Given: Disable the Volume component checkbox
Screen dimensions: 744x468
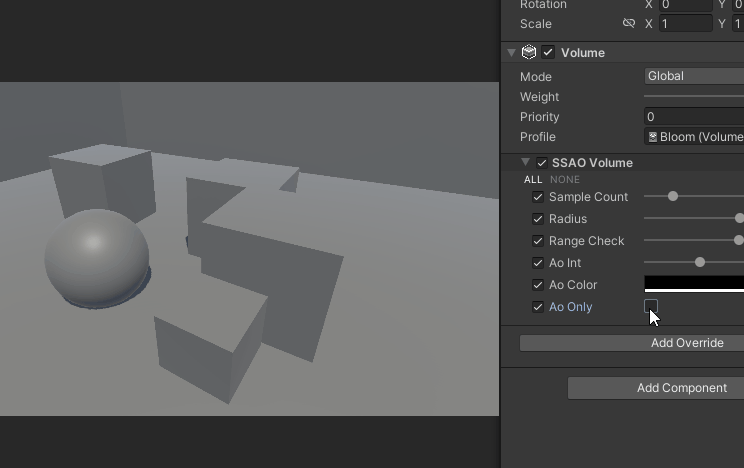Looking at the screenshot, I should (548, 52).
